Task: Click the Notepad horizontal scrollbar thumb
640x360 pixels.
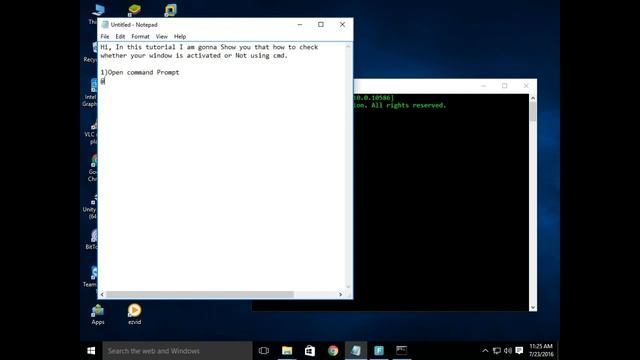Action: (200, 294)
